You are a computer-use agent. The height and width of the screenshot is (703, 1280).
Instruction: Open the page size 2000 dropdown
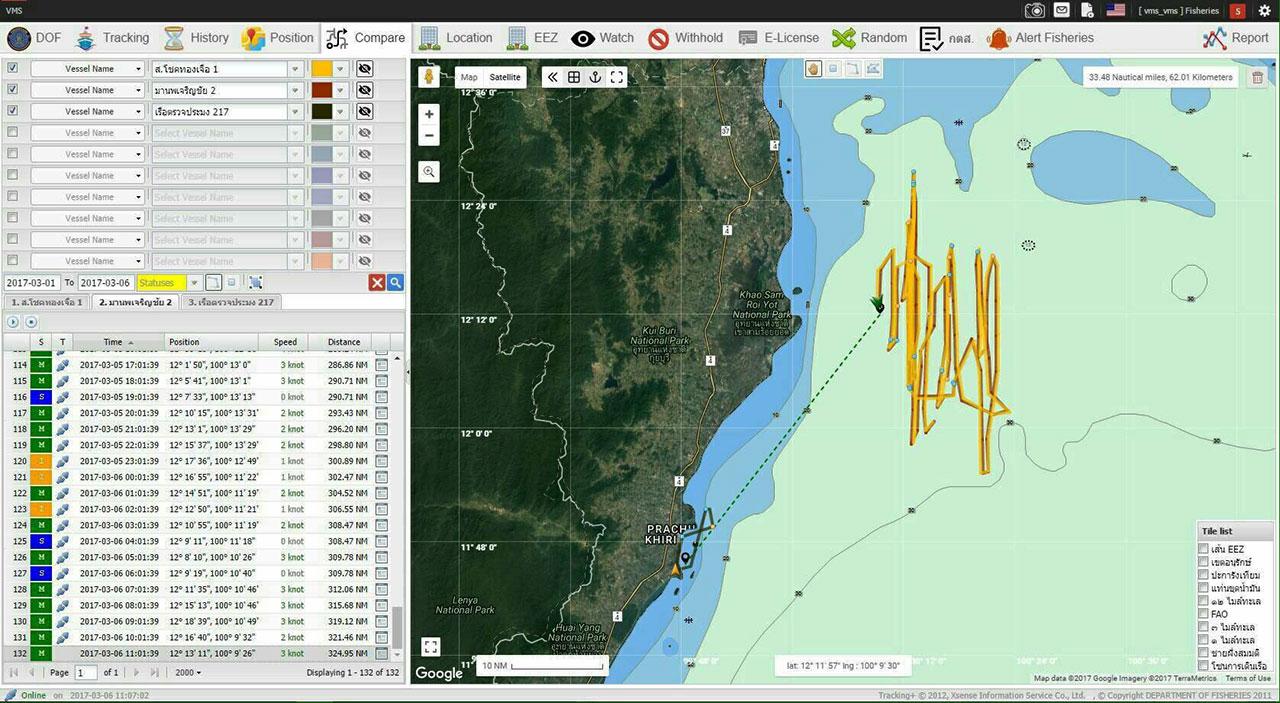coord(188,673)
